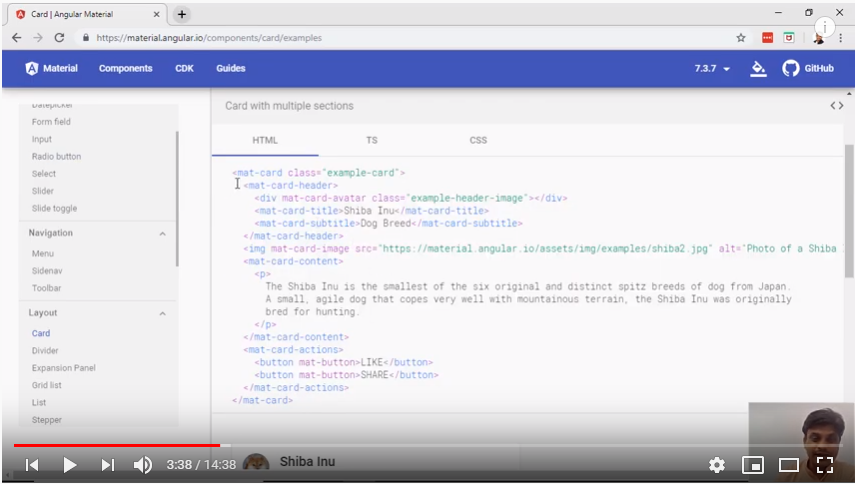Viewport: 855px width, 484px height.
Task: Open video settings gear
Action: tap(716, 464)
